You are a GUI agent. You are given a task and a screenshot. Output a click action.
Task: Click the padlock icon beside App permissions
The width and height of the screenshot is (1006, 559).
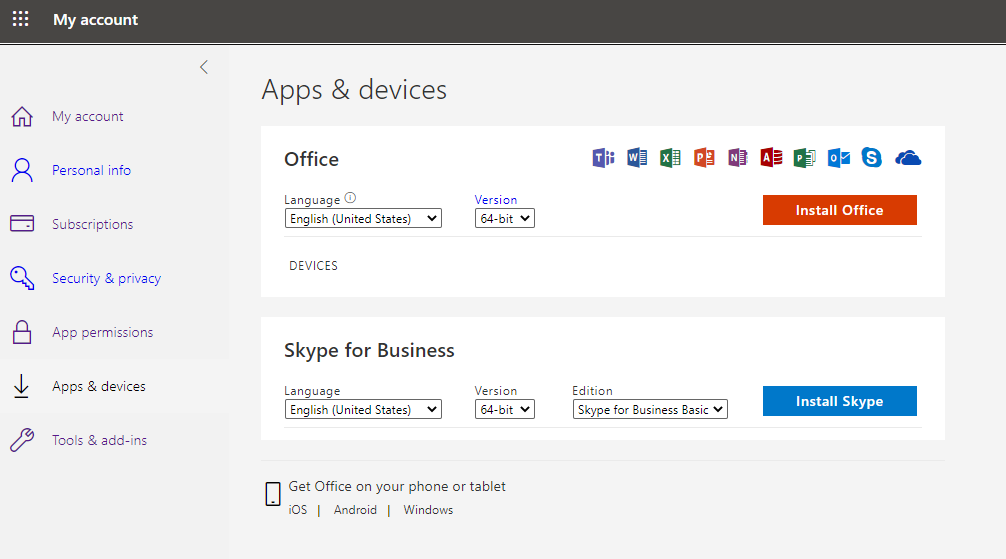[22, 332]
